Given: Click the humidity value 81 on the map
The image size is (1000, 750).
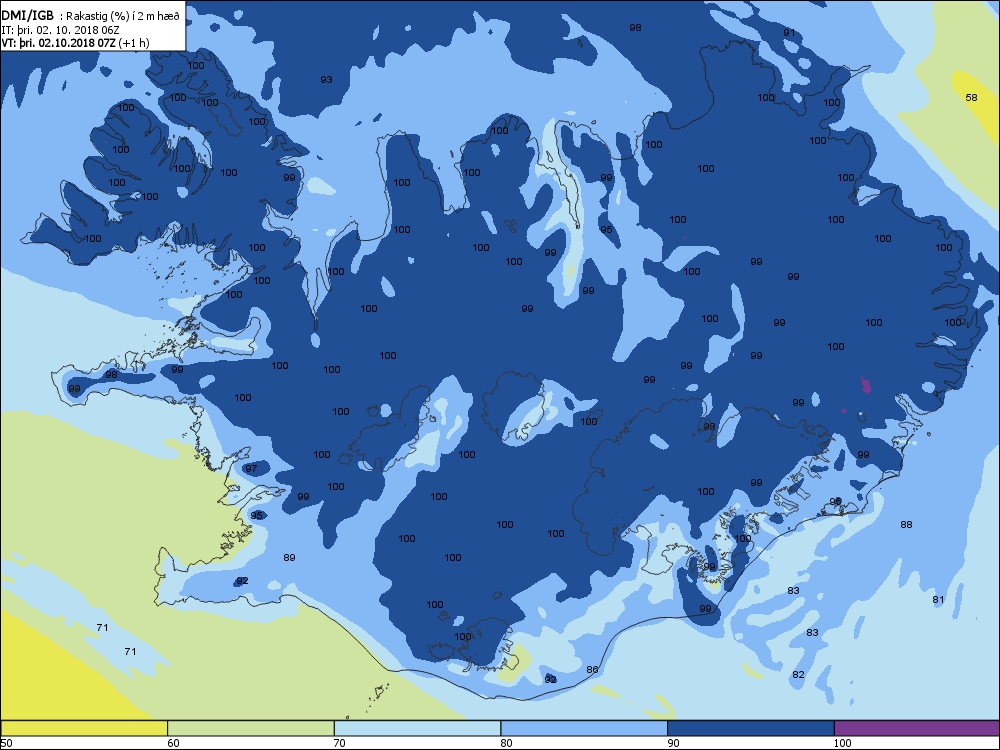Looking at the screenshot, I should (938, 600).
